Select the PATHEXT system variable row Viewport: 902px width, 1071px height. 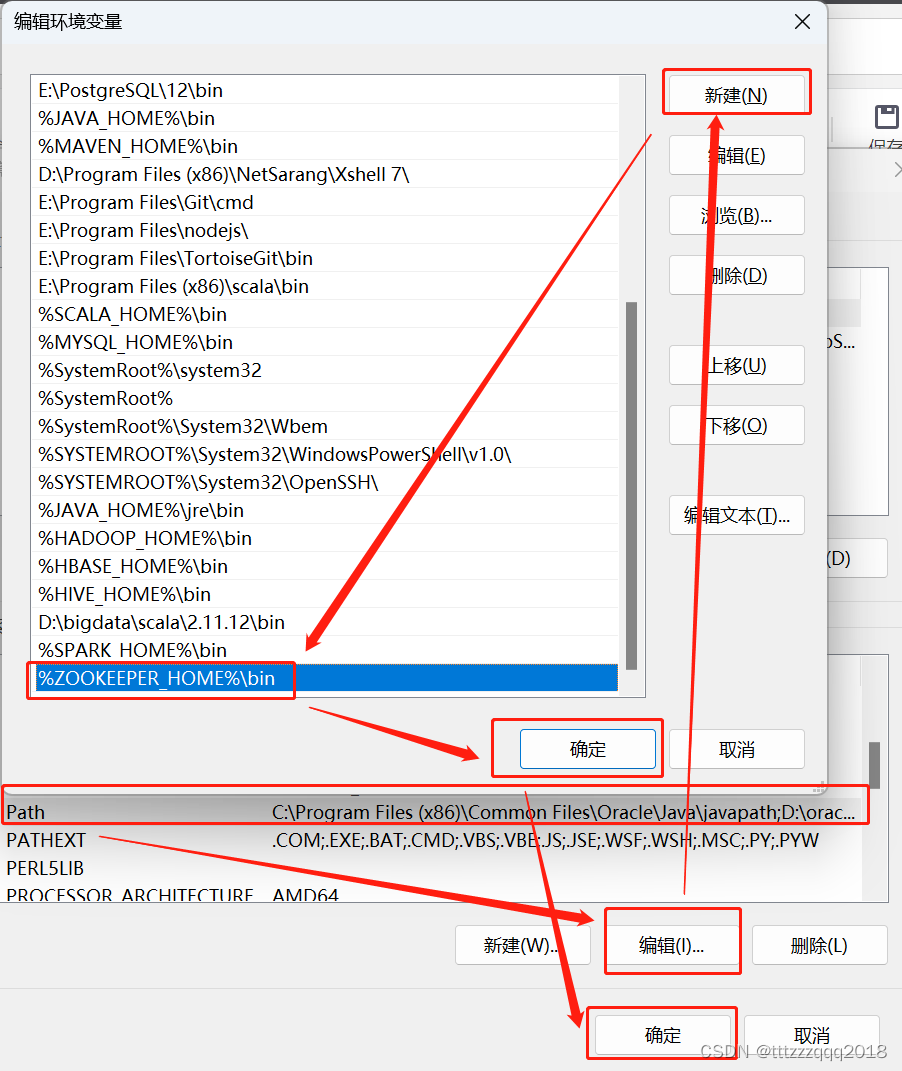[432, 840]
